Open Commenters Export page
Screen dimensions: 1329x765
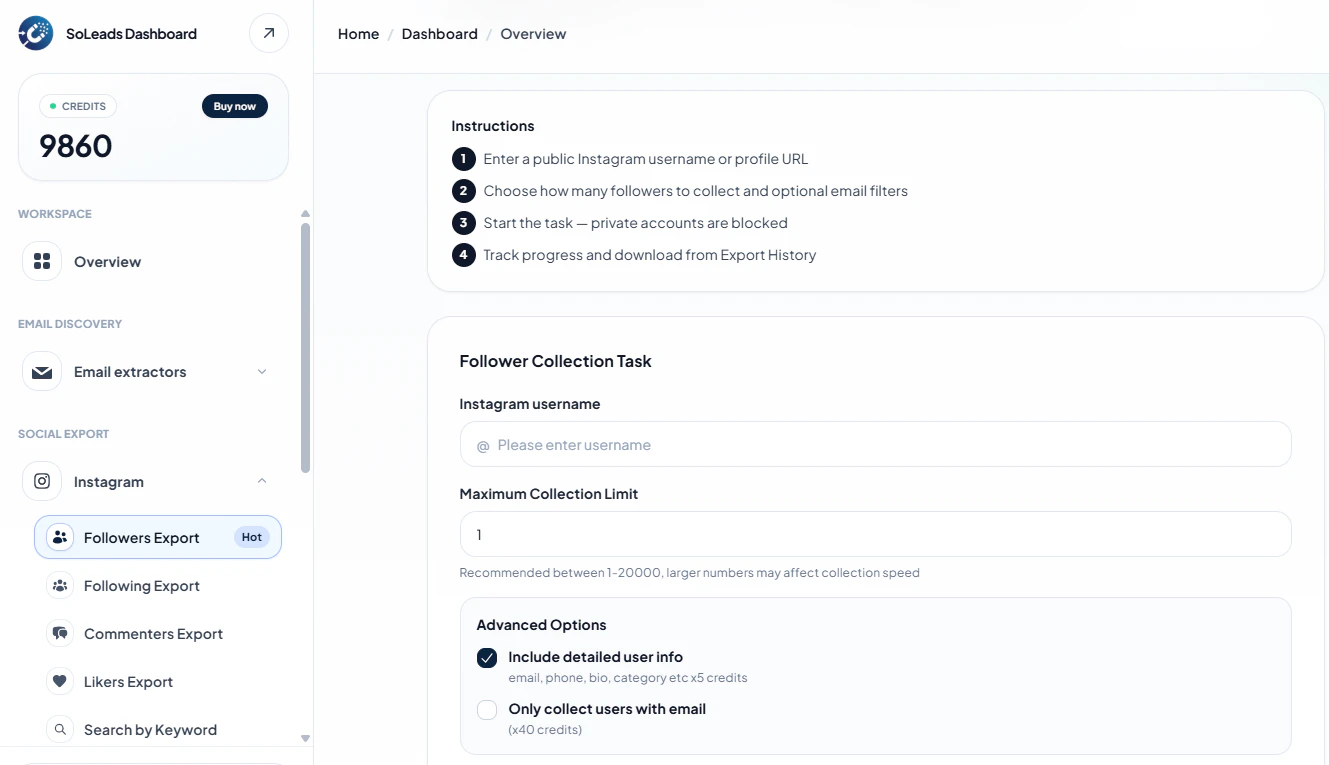point(158,633)
